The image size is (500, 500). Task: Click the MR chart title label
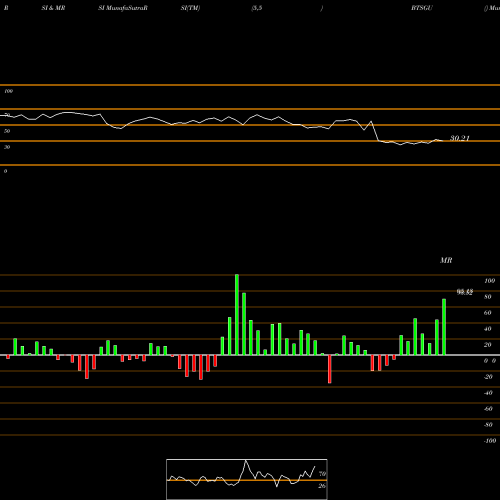click(446, 260)
